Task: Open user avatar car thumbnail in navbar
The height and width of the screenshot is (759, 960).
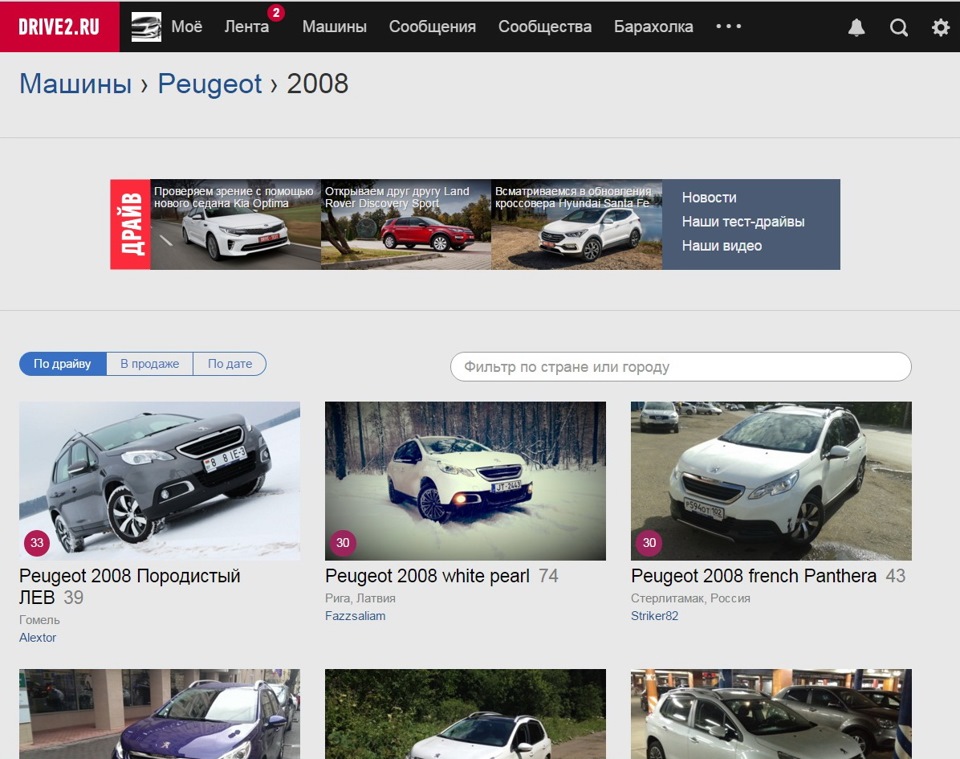Action: coord(146,27)
